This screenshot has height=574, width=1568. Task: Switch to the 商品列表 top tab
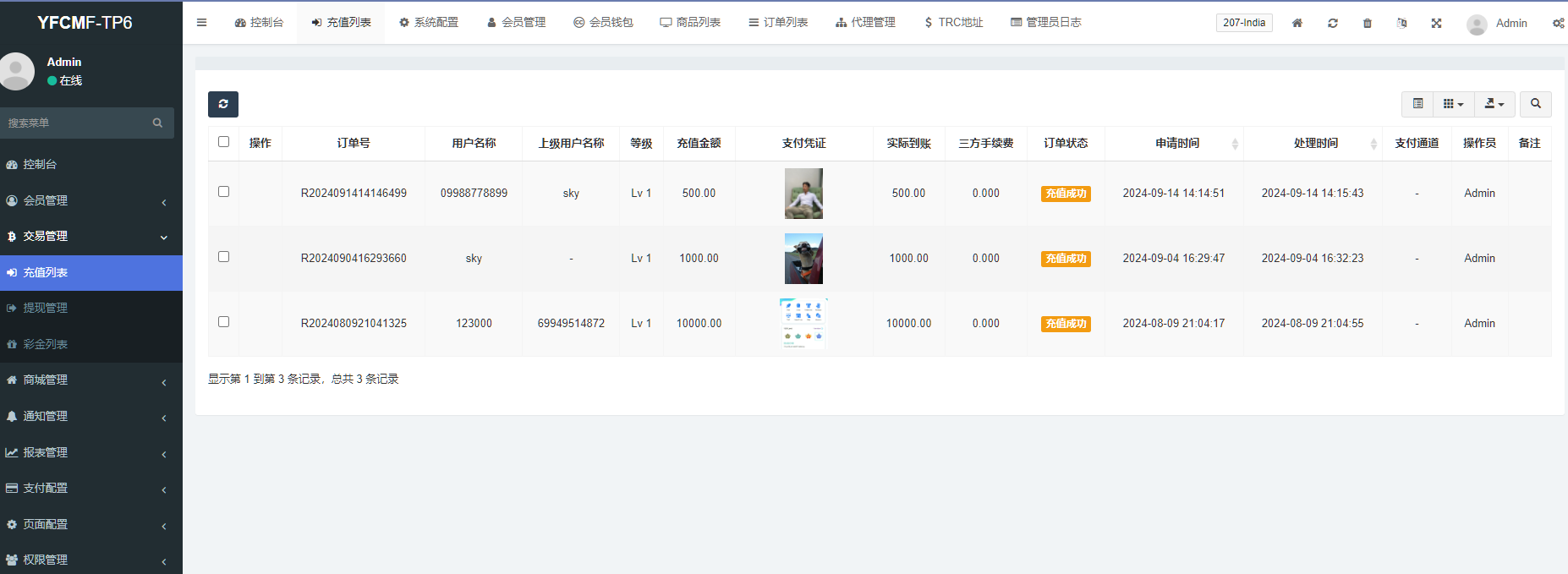point(690,23)
